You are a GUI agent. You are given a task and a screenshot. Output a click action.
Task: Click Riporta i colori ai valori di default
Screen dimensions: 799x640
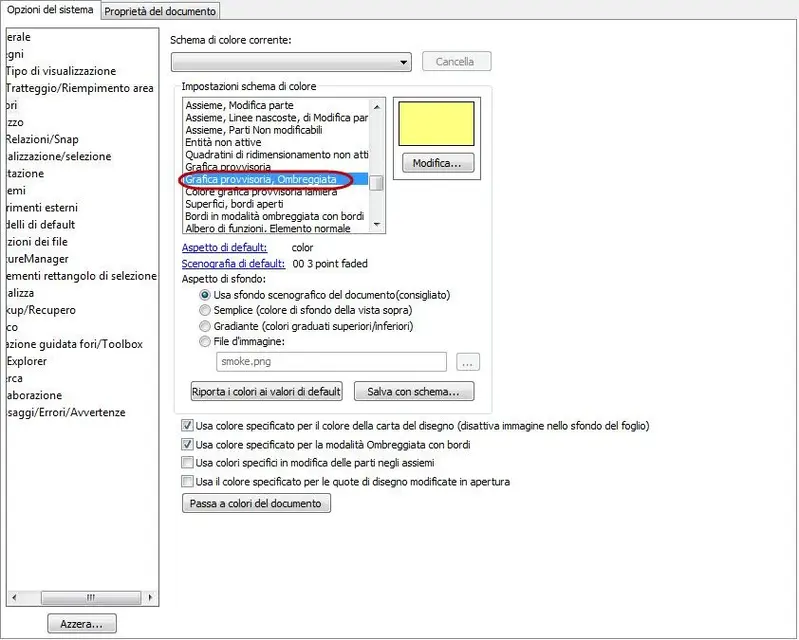coord(266,391)
